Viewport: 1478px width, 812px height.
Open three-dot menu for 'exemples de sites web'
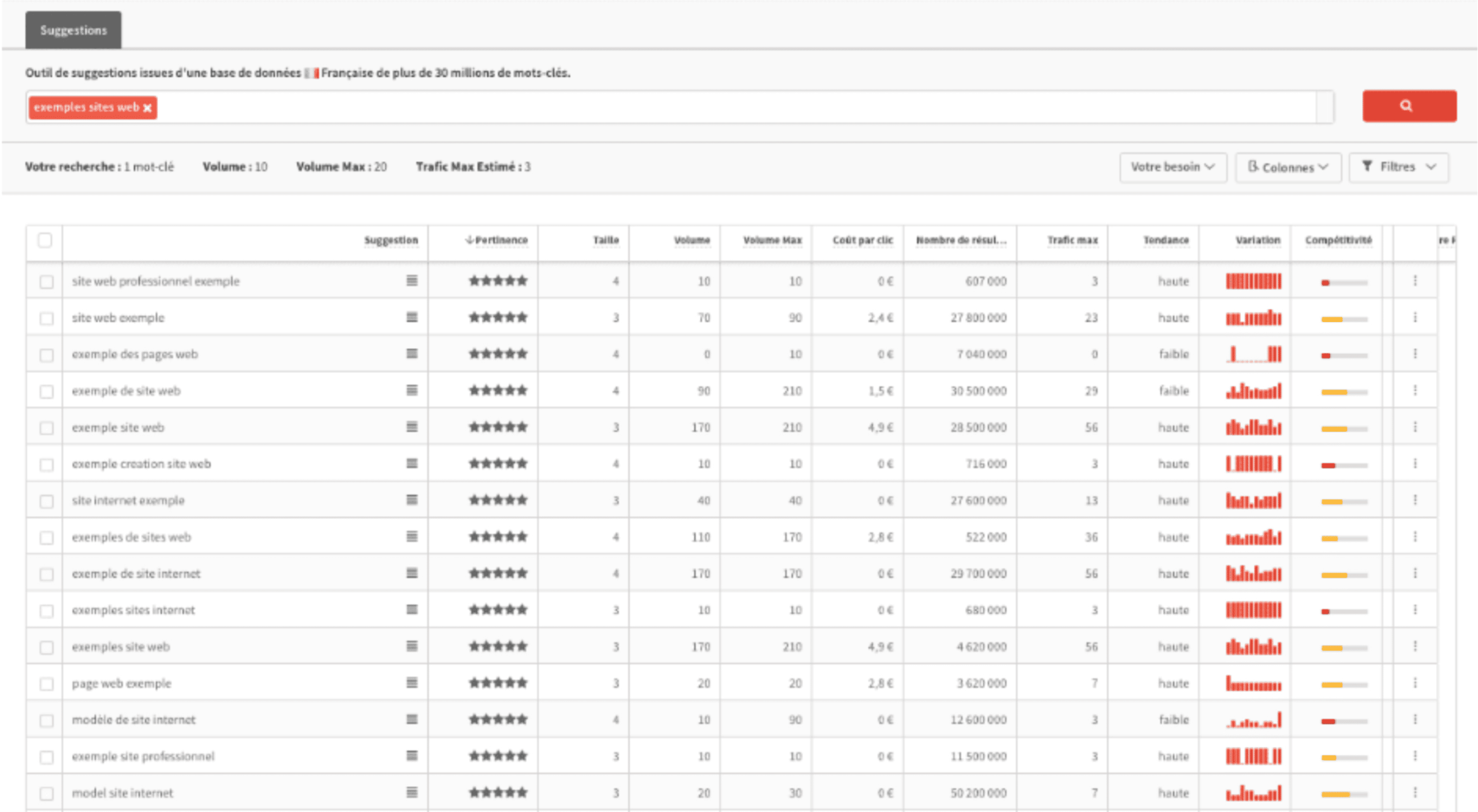click(1415, 536)
